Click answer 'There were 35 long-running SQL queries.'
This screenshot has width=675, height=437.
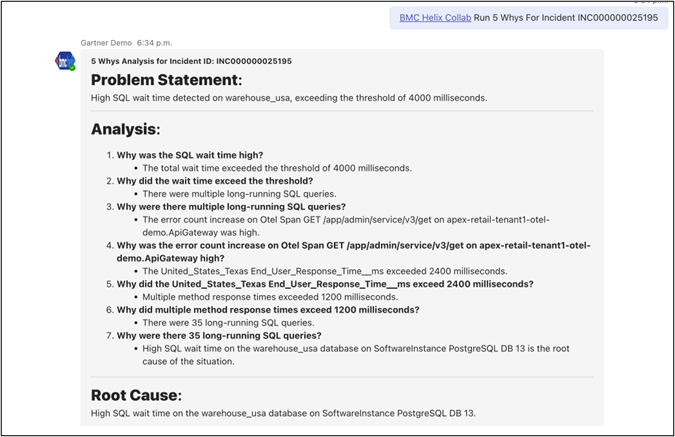[229, 323]
